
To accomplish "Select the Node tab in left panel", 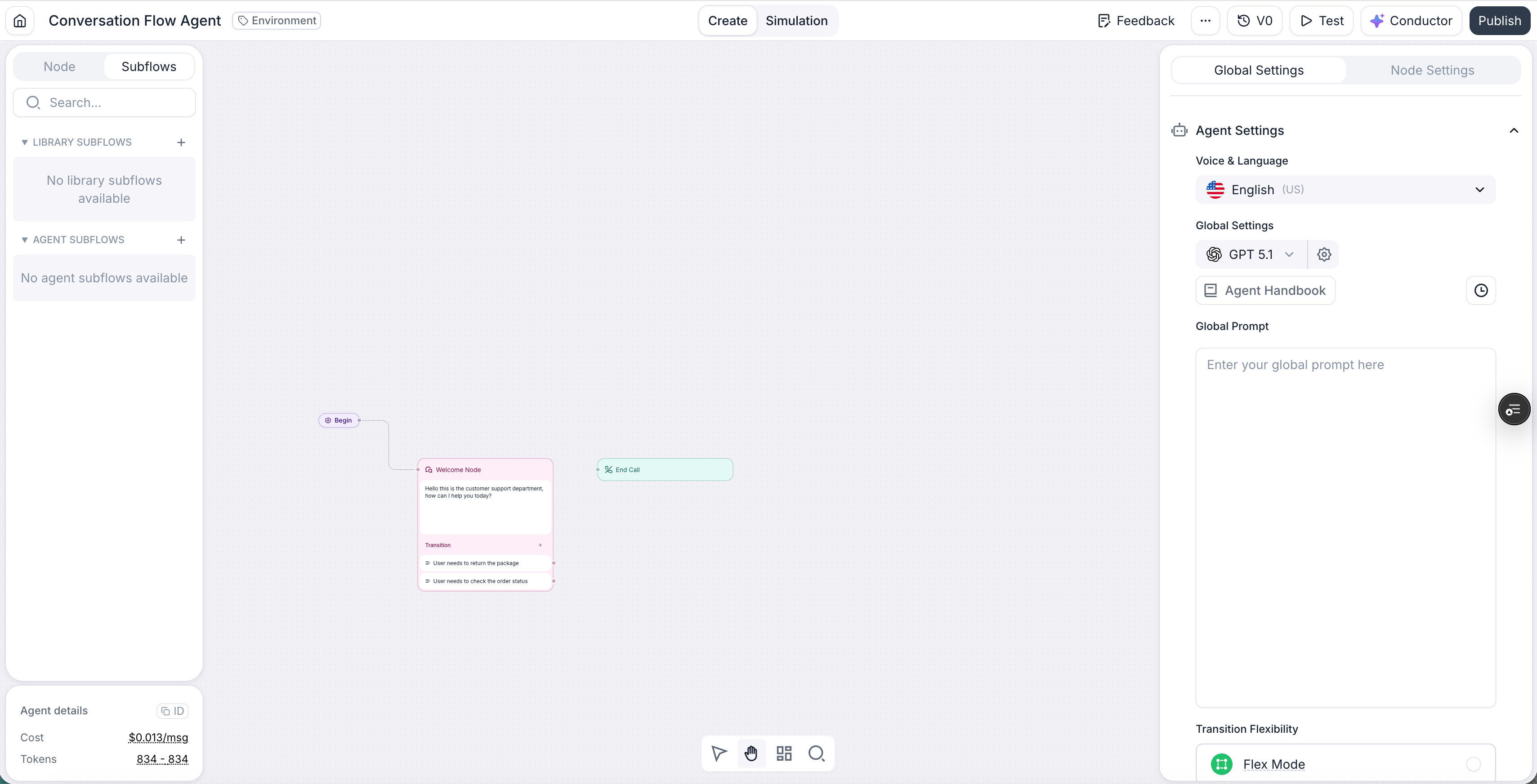I will pos(59,67).
